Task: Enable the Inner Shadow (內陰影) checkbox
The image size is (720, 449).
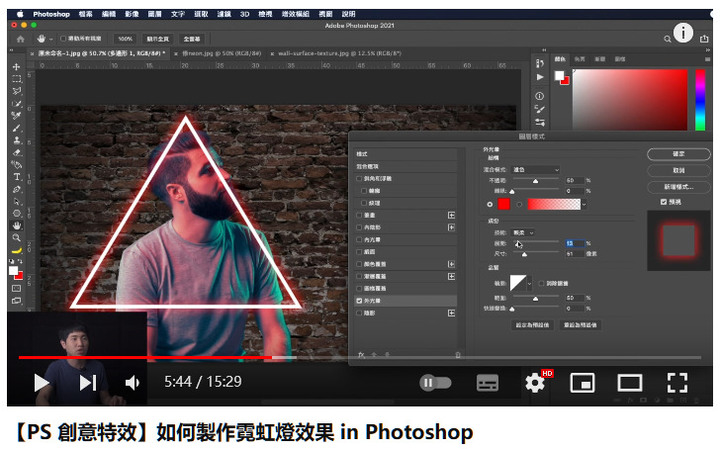Action: tap(359, 227)
